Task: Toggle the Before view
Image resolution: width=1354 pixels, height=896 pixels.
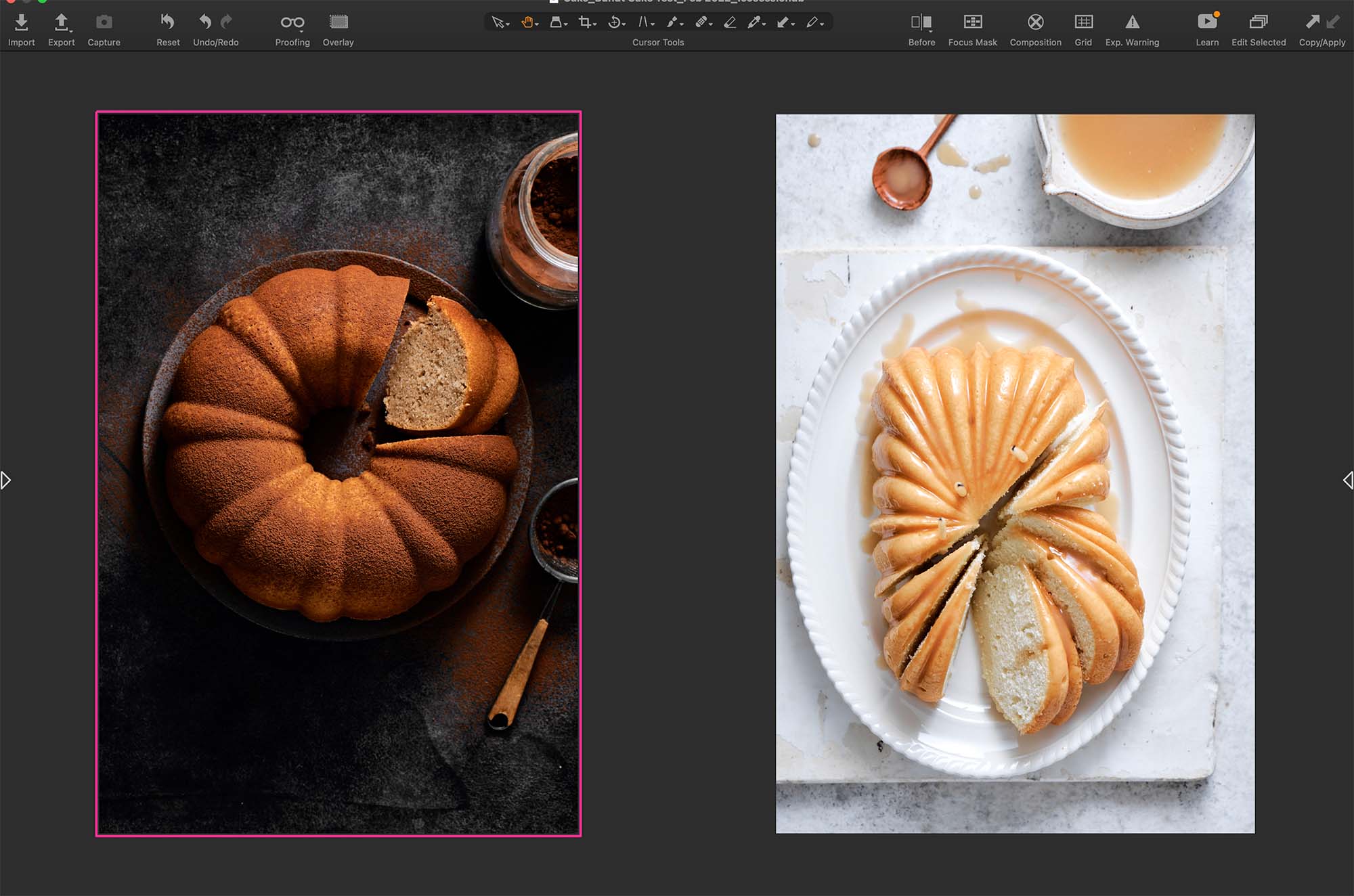Action: click(x=921, y=22)
